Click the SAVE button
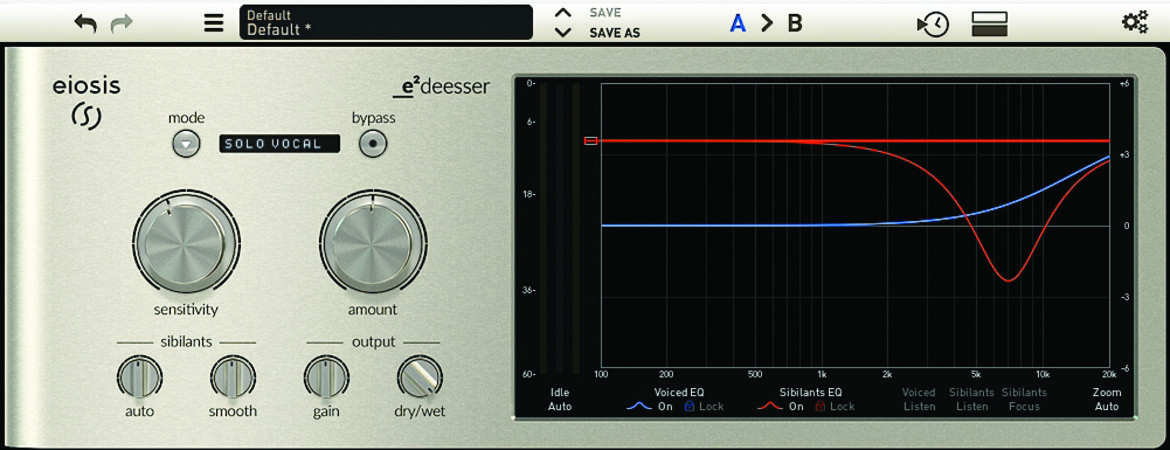Image resolution: width=1170 pixels, height=450 pixels. tap(605, 13)
